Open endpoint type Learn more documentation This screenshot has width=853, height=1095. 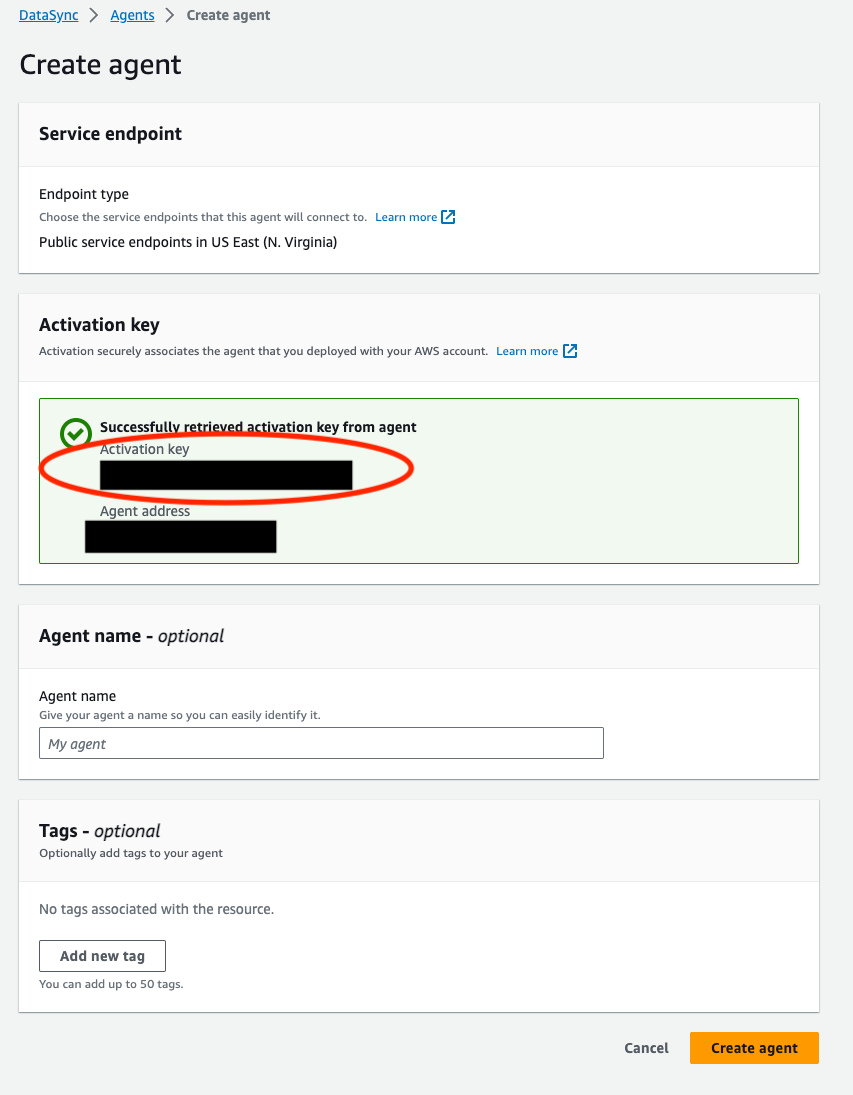pos(405,217)
